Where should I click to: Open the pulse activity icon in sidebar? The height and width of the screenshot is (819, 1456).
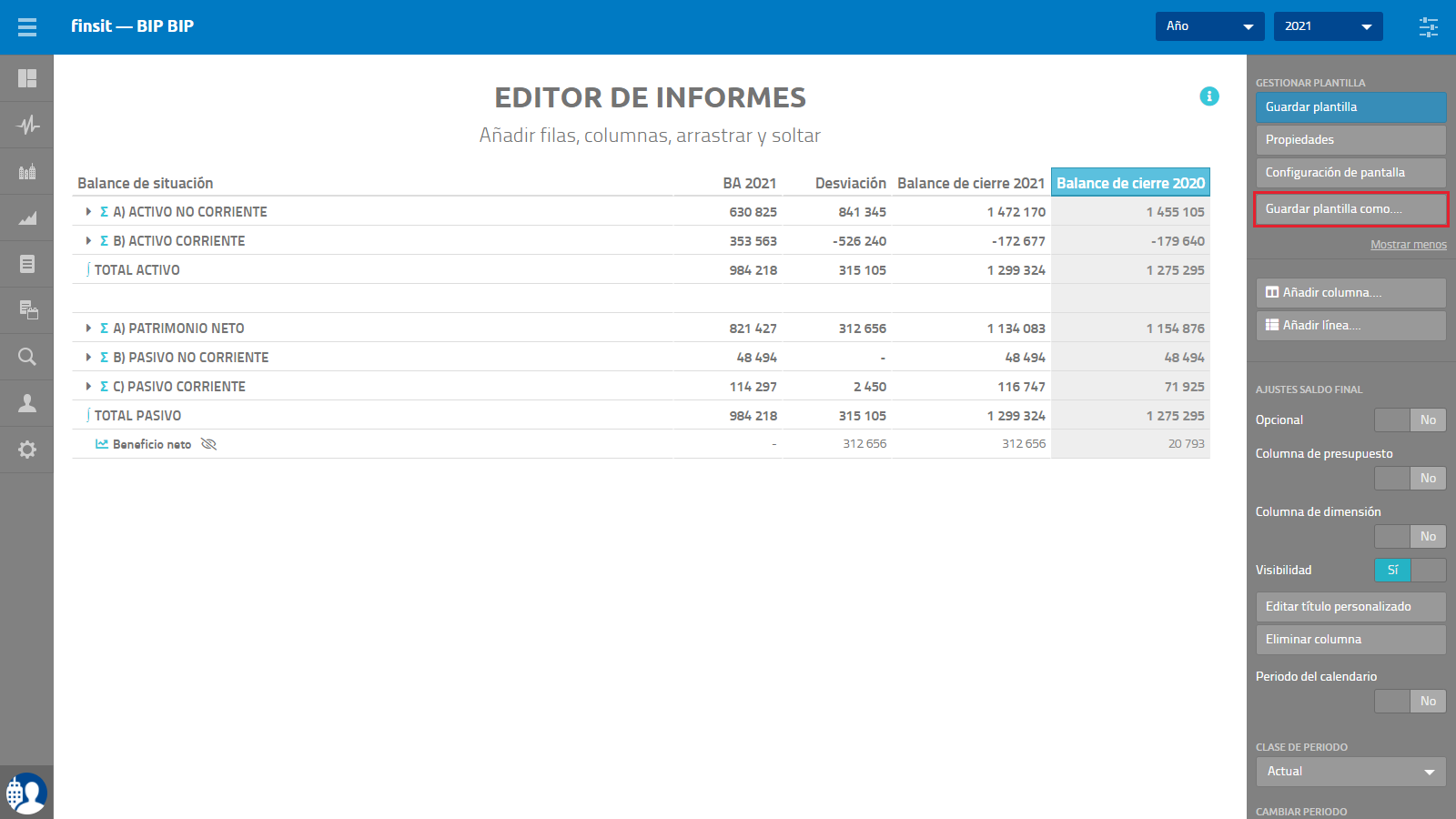(x=27, y=125)
